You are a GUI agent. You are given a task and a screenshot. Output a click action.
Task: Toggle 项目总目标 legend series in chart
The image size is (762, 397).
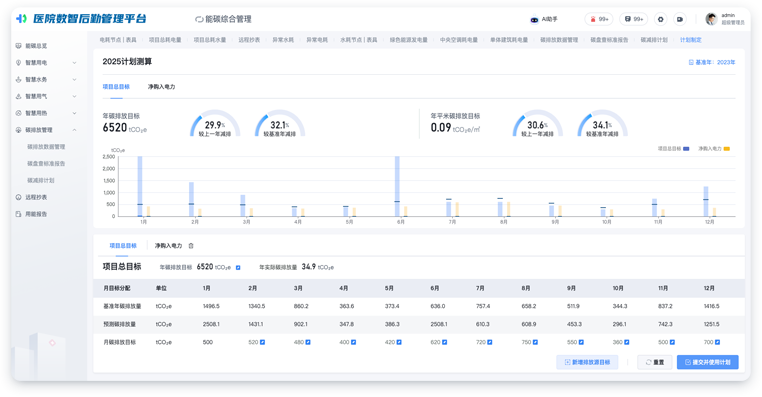click(x=674, y=149)
